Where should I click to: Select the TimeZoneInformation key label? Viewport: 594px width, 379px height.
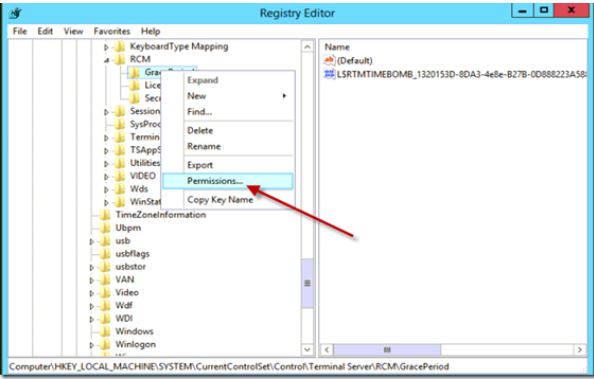coord(161,215)
